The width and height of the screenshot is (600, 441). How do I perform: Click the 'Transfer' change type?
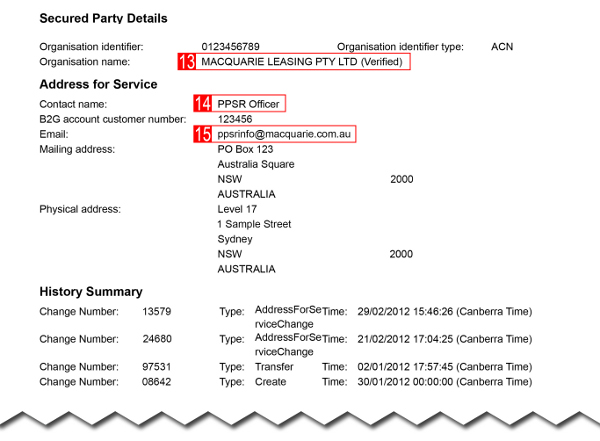[274, 367]
